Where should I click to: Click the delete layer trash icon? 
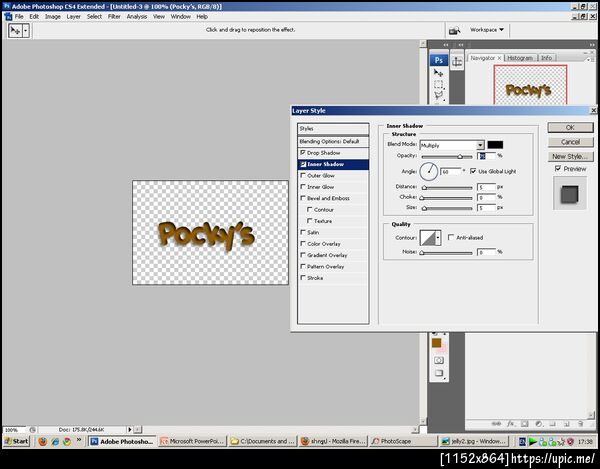click(580, 423)
